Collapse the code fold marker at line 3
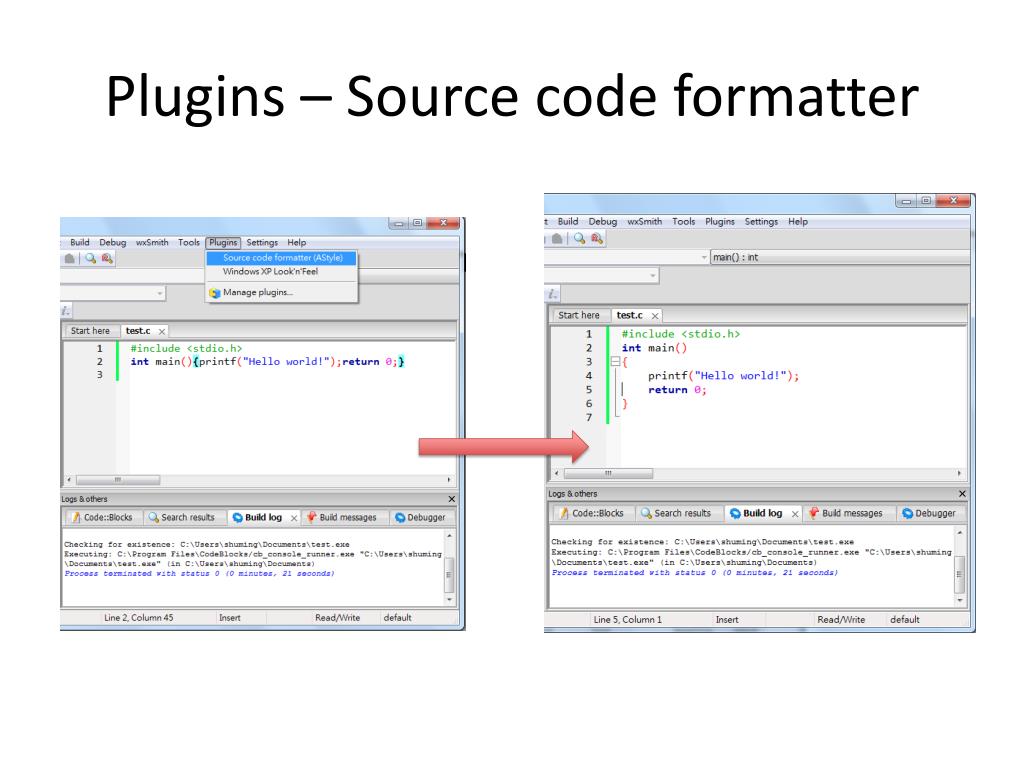Viewport: 1024px width, 768px height. [x=615, y=361]
